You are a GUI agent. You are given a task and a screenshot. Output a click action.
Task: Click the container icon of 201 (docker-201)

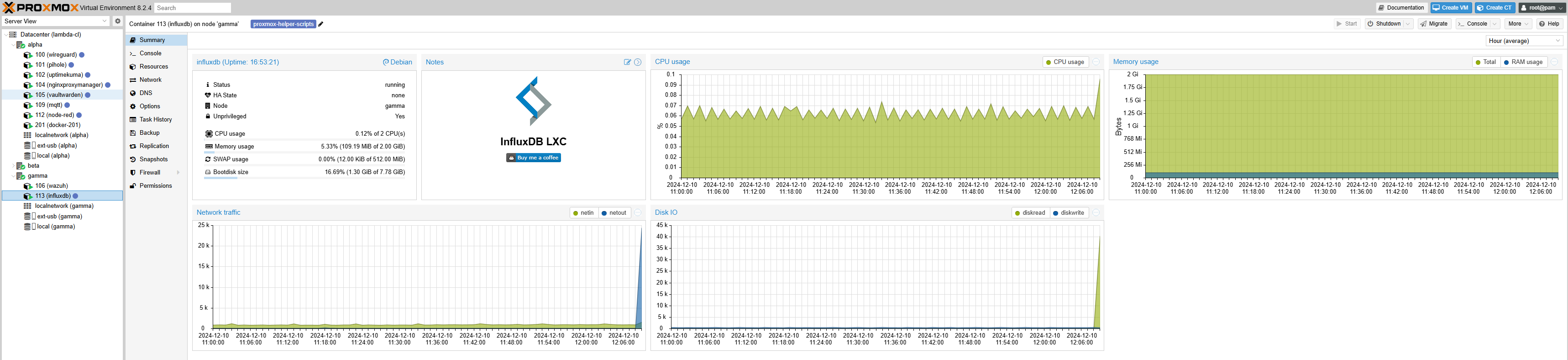(28, 126)
